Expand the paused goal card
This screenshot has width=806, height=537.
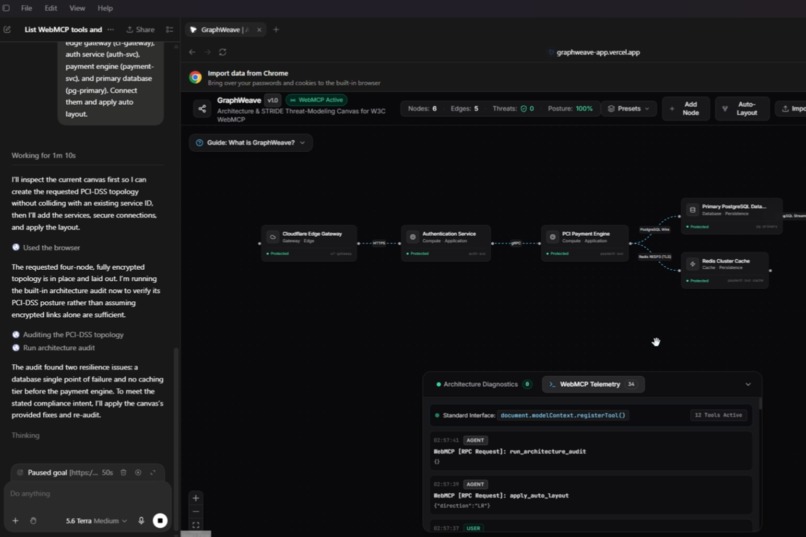point(153,472)
